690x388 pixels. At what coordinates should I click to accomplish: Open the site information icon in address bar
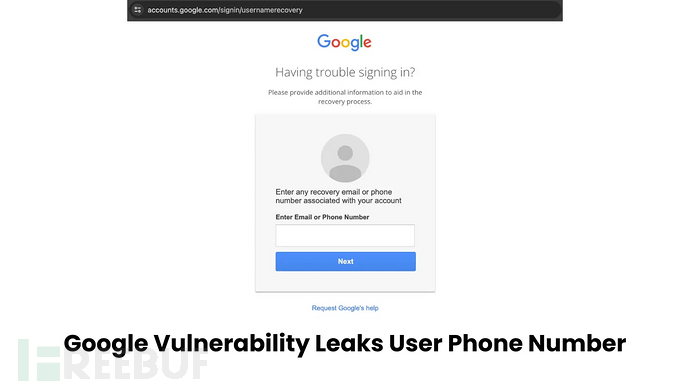pos(138,10)
